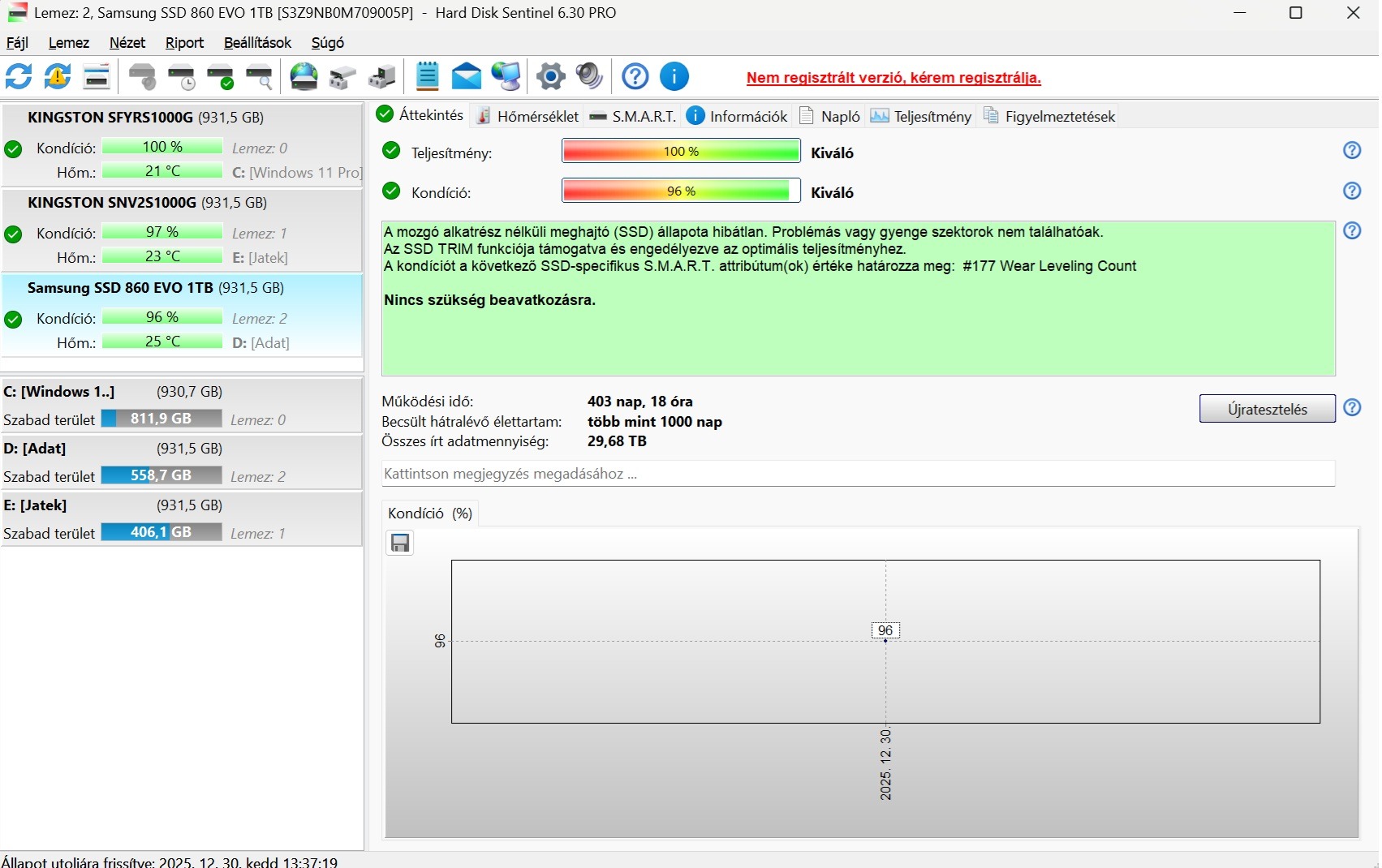
Task: Click the refresh icon with yellow warning sign
Action: click(58, 77)
